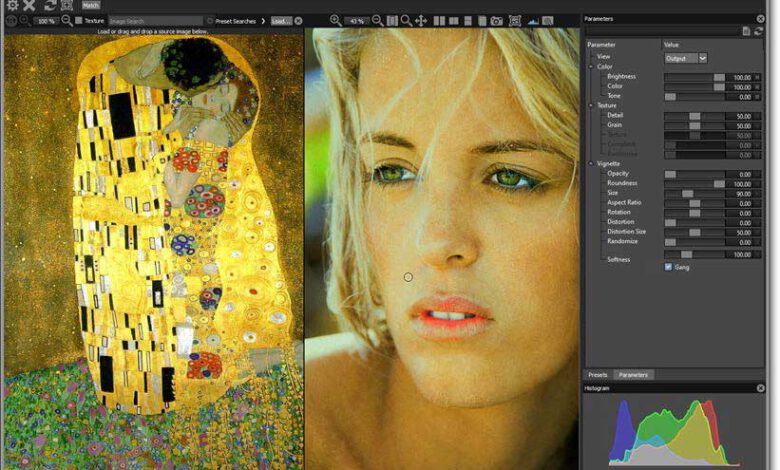Clear the loaded source with the X icon
This screenshot has height=470, width=780.
[x=298, y=20]
